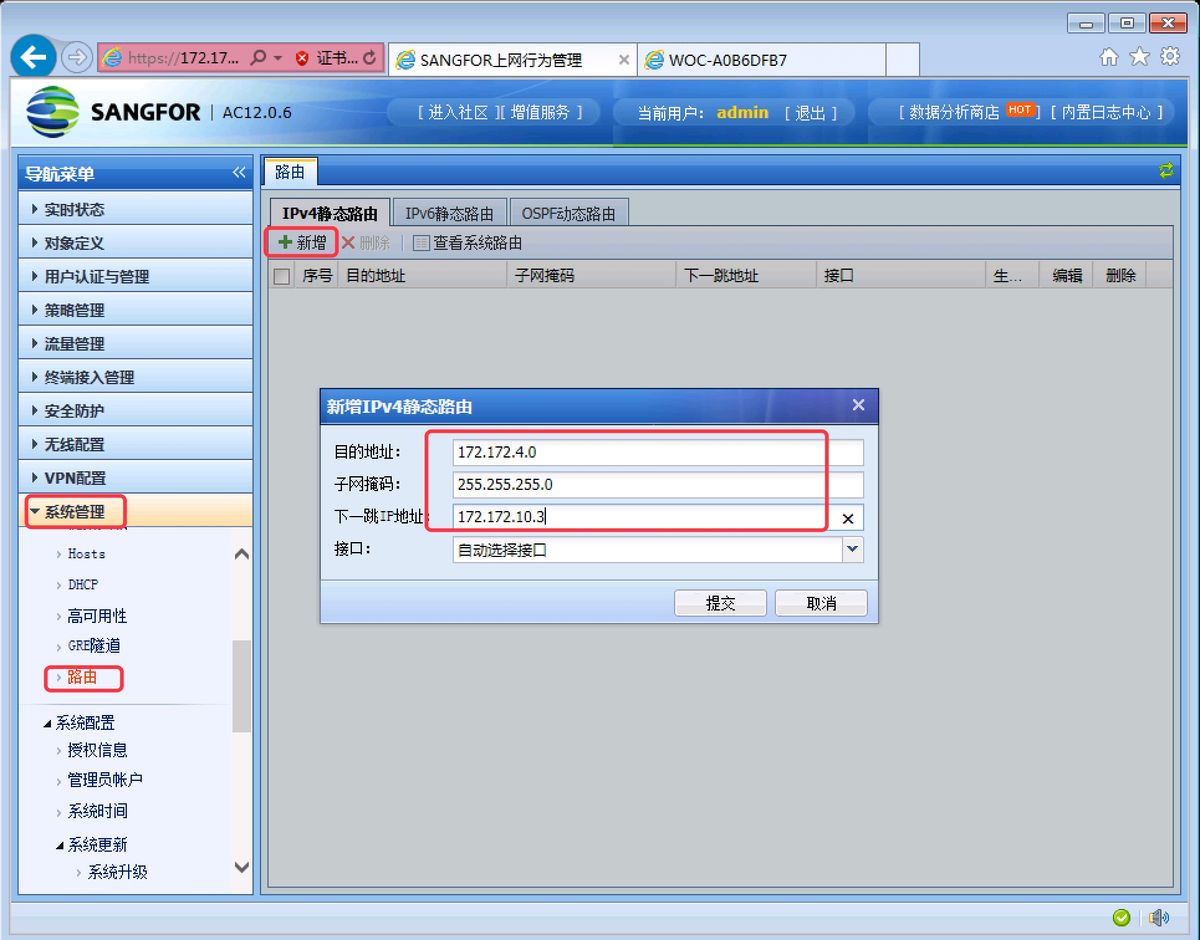Click the disabled 删除 toolbar button
Viewport: 1200px width, 940px height.
point(366,242)
